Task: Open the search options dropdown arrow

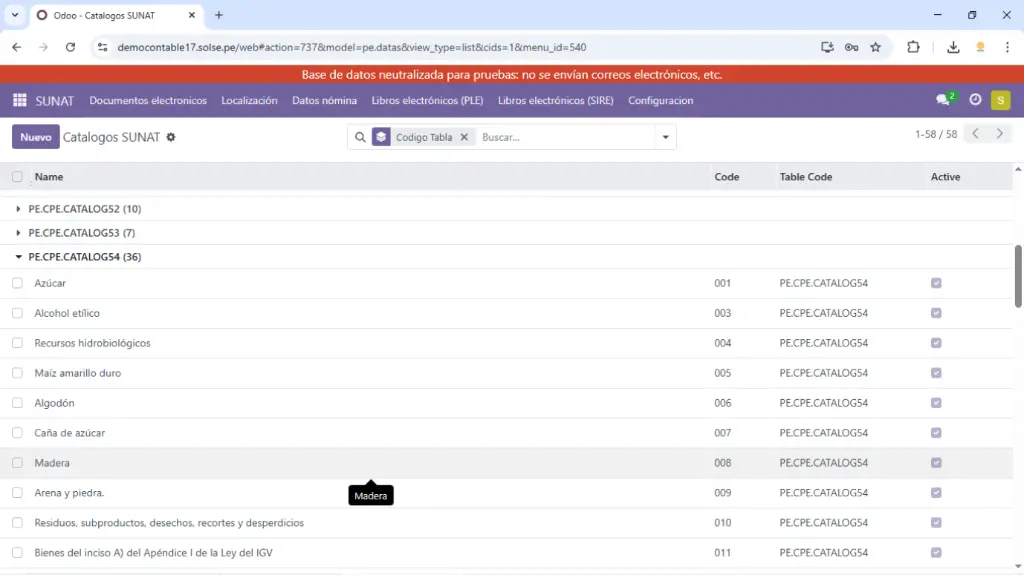Action: point(665,137)
